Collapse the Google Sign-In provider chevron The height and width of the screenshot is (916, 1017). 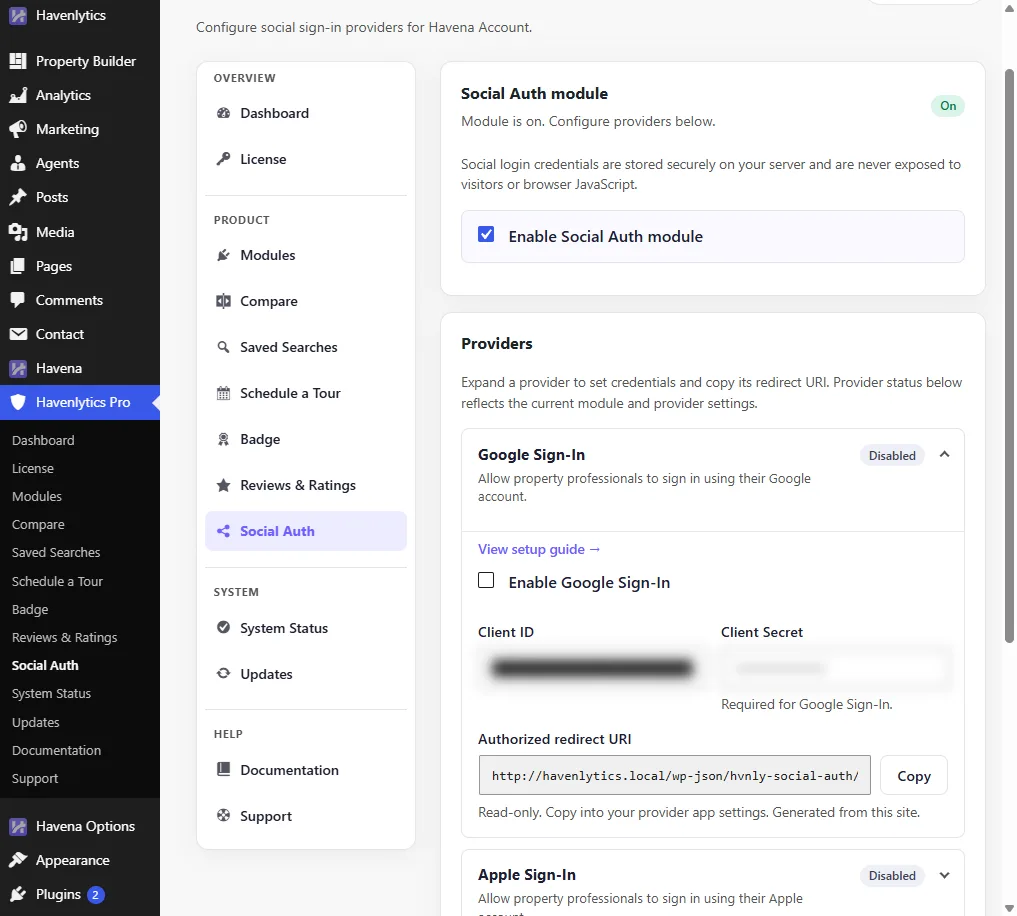[x=944, y=455]
